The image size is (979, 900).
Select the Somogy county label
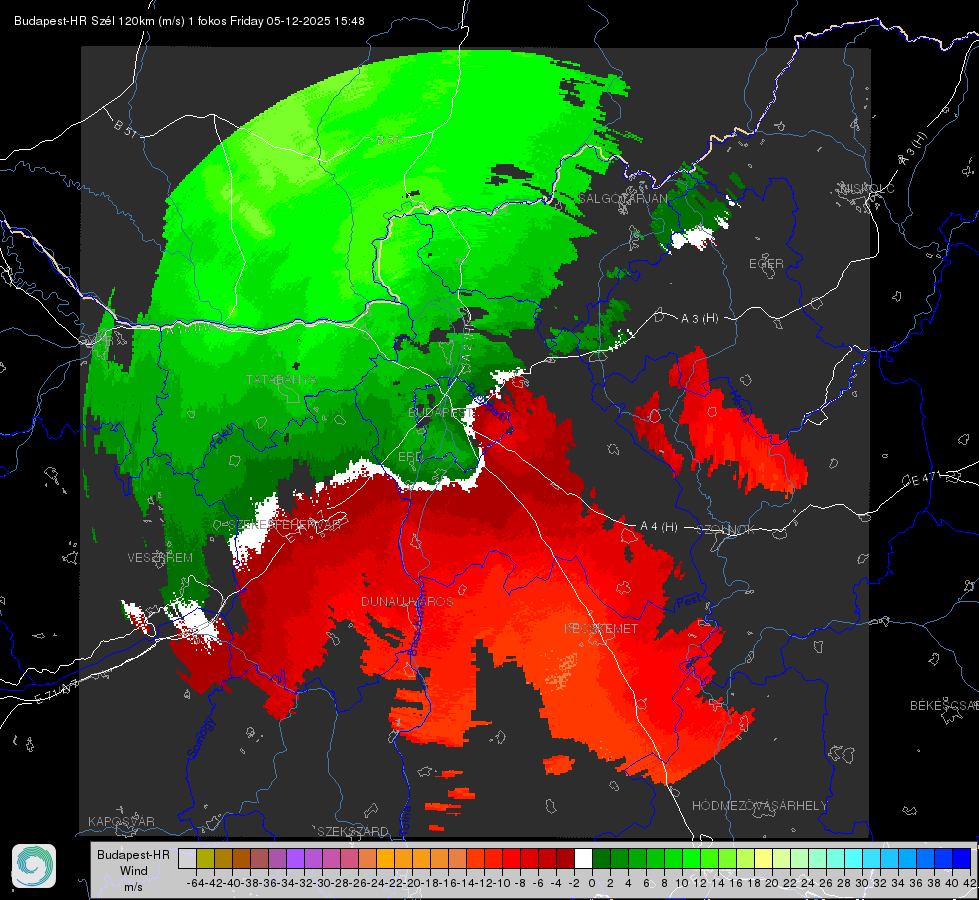(x=200, y=738)
